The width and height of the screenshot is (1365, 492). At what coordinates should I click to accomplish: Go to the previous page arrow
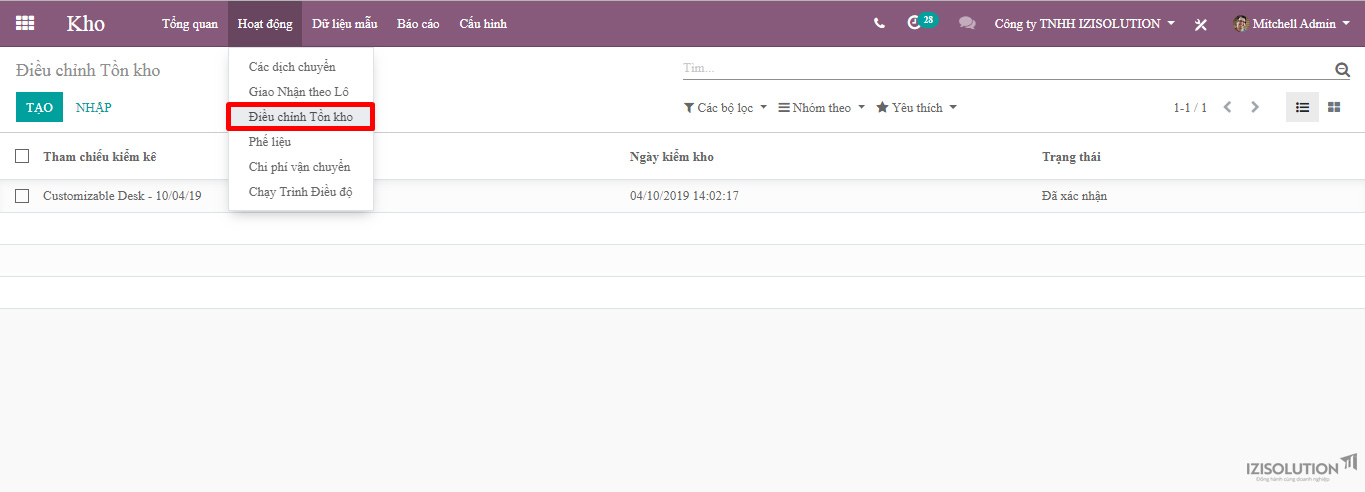1227,107
